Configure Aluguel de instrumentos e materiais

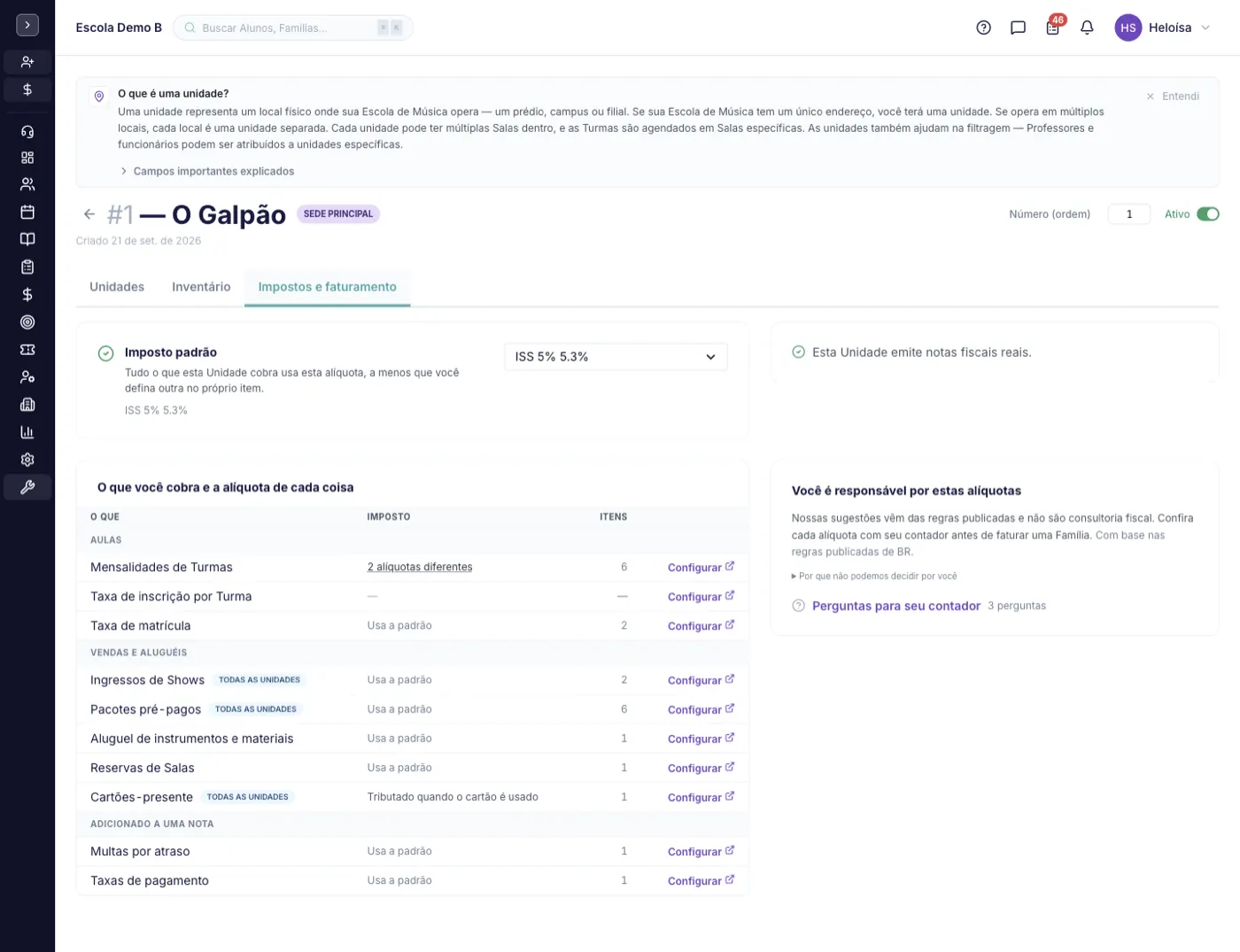[x=701, y=739]
